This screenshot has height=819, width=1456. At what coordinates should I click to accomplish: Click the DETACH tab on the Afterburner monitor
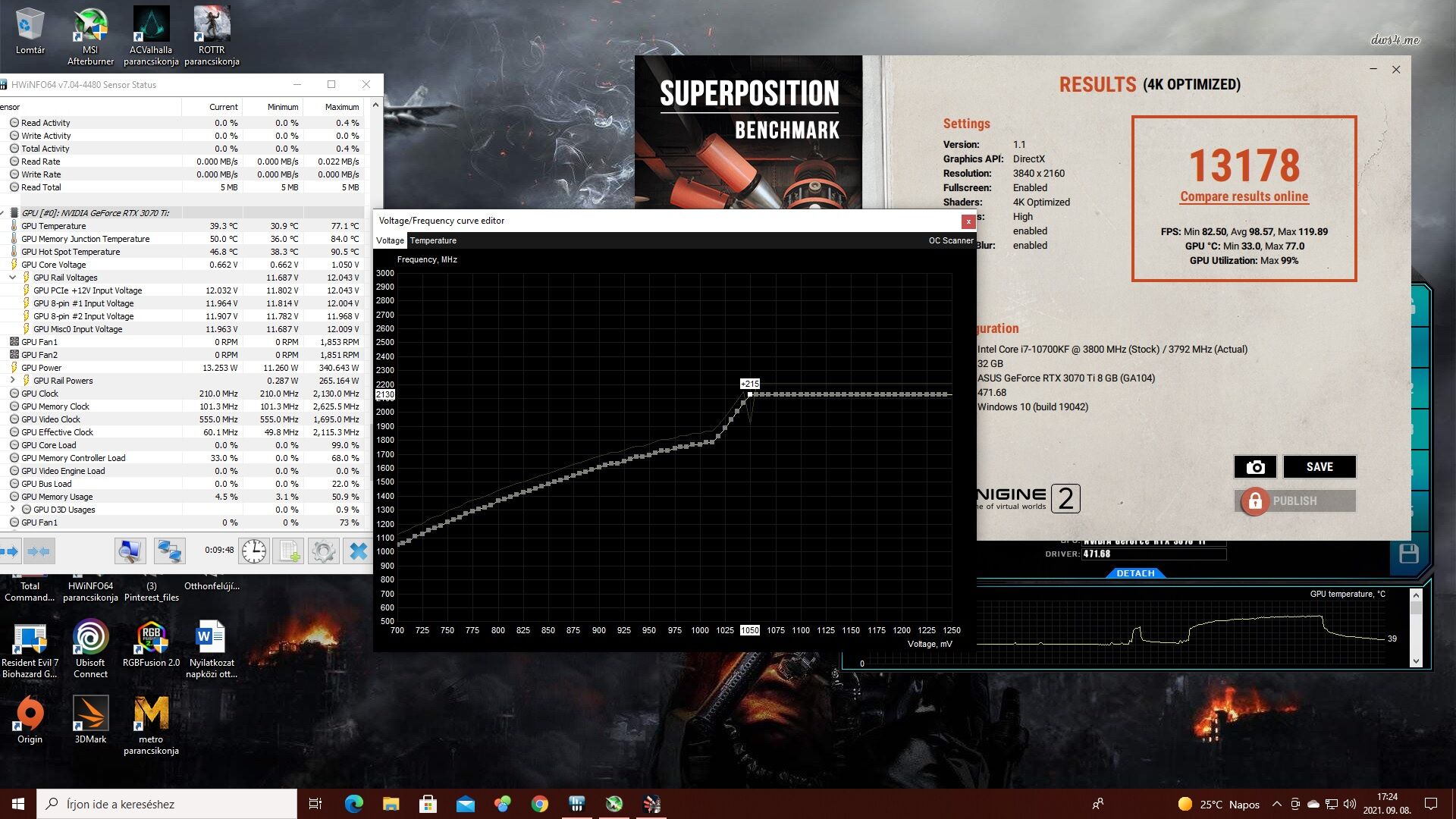tap(1135, 573)
